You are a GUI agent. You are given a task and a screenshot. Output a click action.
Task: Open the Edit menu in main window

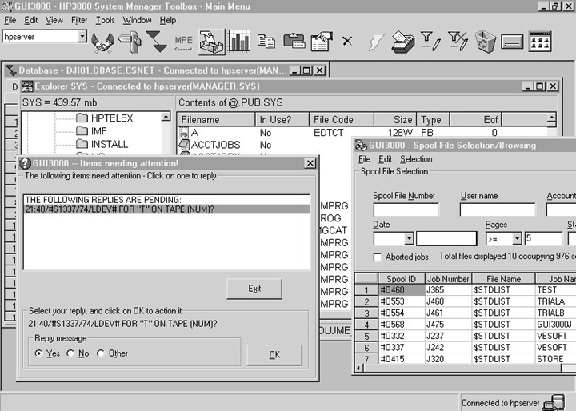click(x=31, y=20)
